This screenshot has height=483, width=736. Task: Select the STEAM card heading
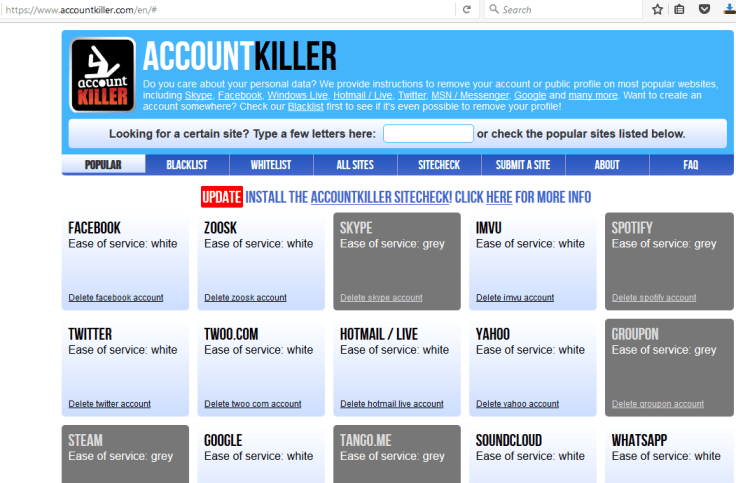point(85,440)
